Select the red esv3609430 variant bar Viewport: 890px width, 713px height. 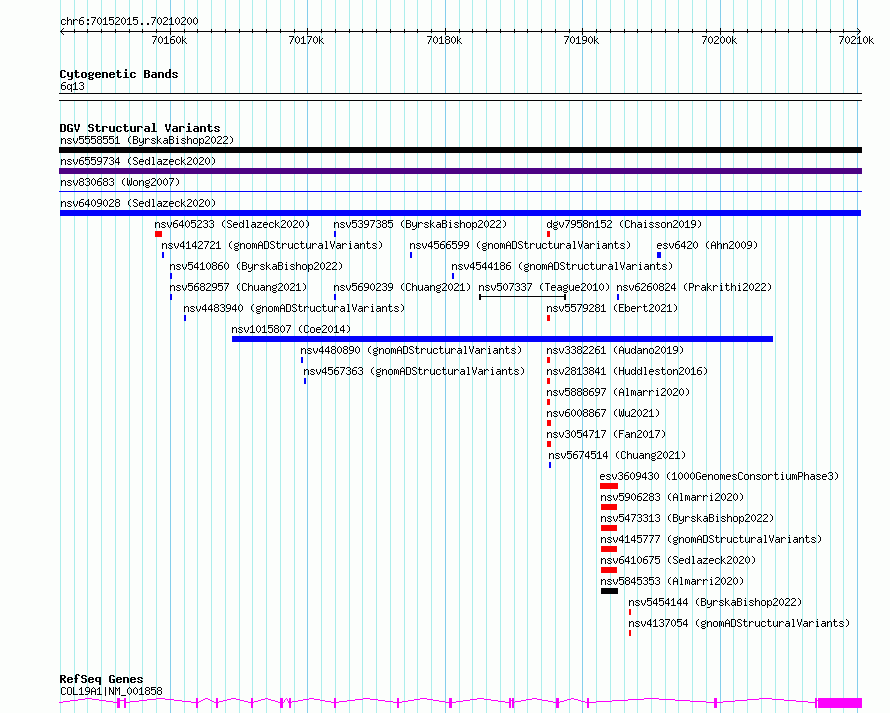click(608, 486)
